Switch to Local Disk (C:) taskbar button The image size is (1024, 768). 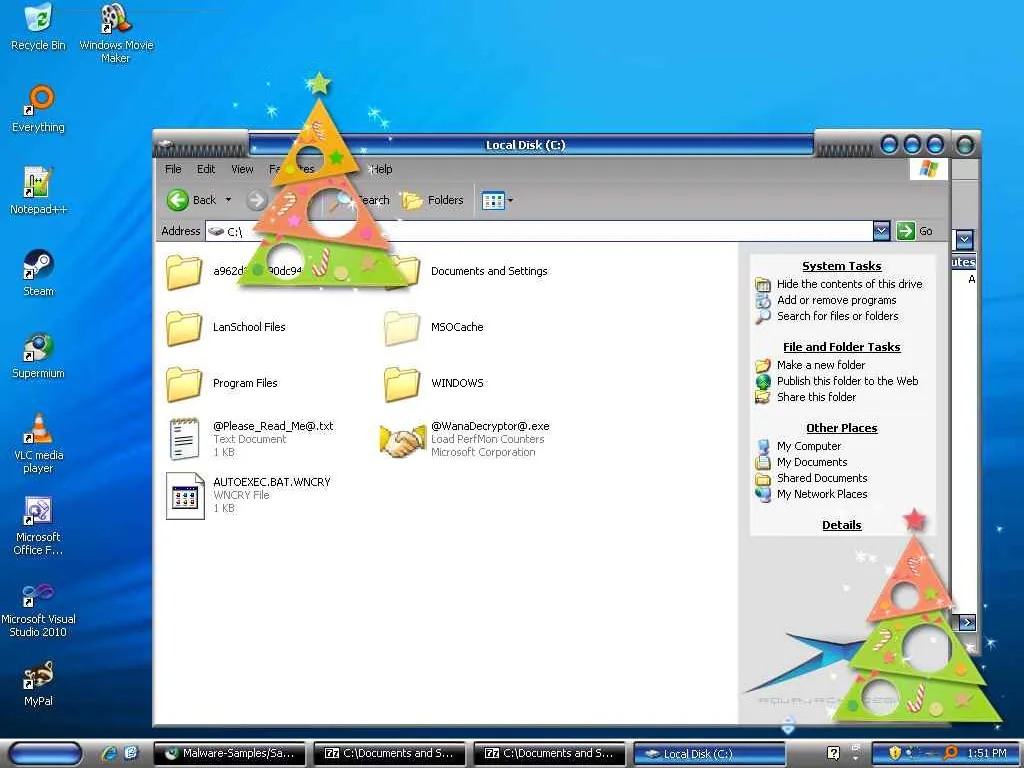tap(709, 753)
